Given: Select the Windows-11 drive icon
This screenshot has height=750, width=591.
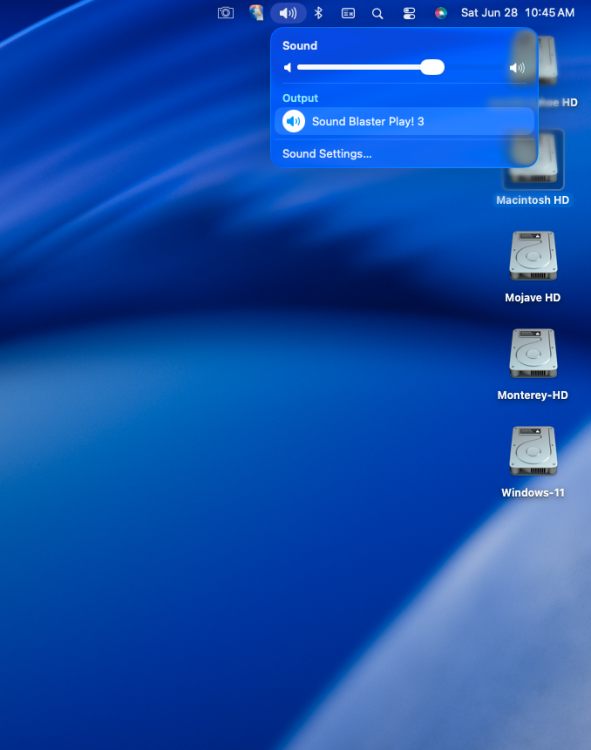Looking at the screenshot, I should point(533,452).
